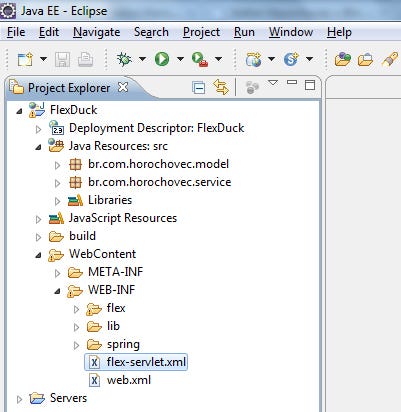Click the Open Type toolbar icon

(x=343, y=59)
